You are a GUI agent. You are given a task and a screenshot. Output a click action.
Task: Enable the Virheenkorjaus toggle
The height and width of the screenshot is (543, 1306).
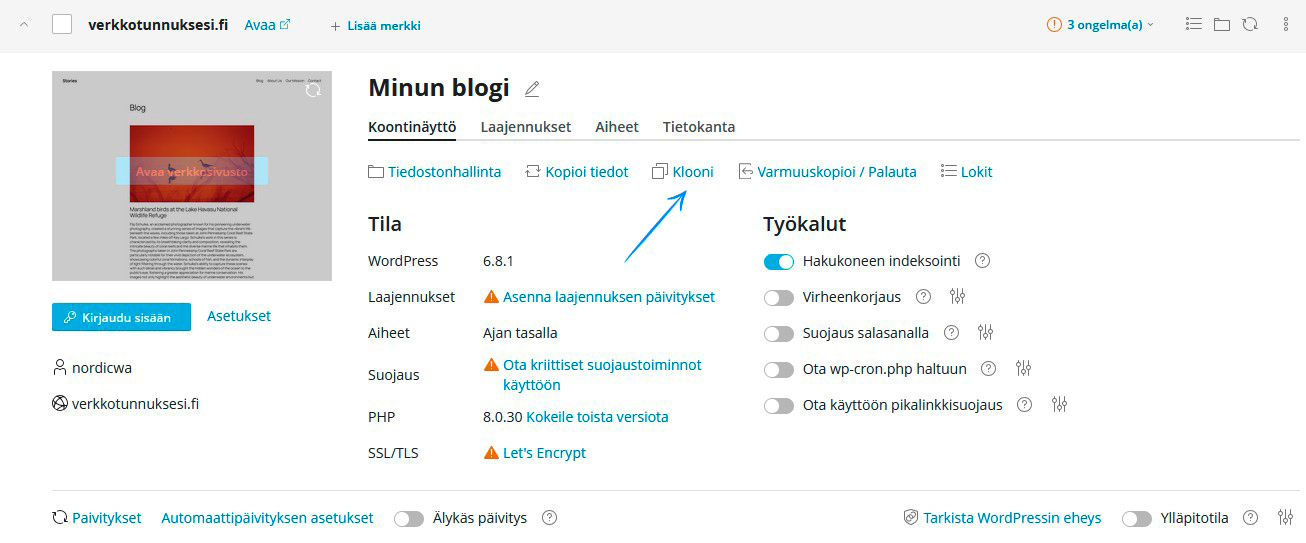click(x=778, y=297)
